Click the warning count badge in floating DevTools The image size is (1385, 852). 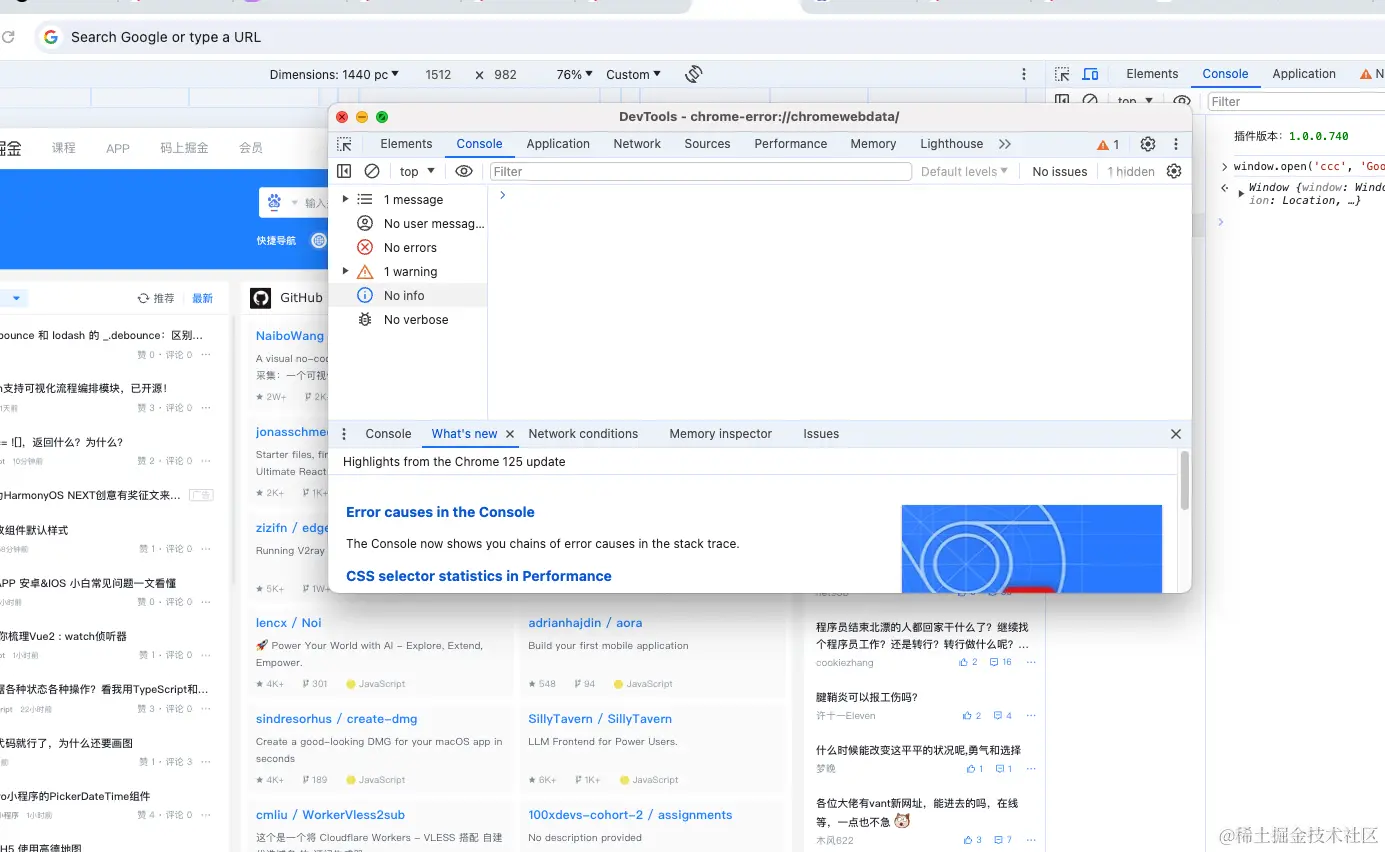click(1108, 144)
